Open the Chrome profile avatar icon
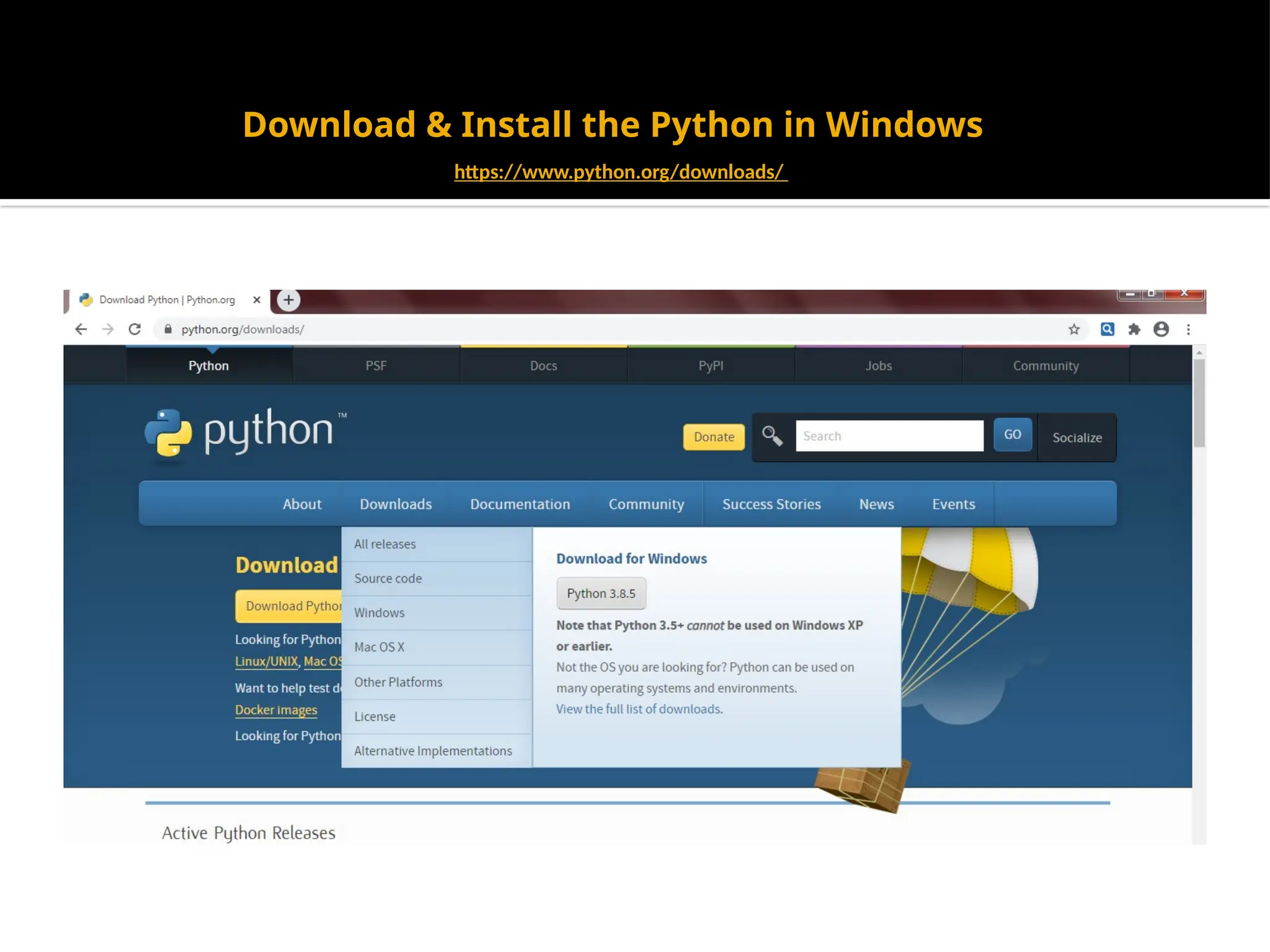The height and width of the screenshot is (952, 1270). point(1161,329)
